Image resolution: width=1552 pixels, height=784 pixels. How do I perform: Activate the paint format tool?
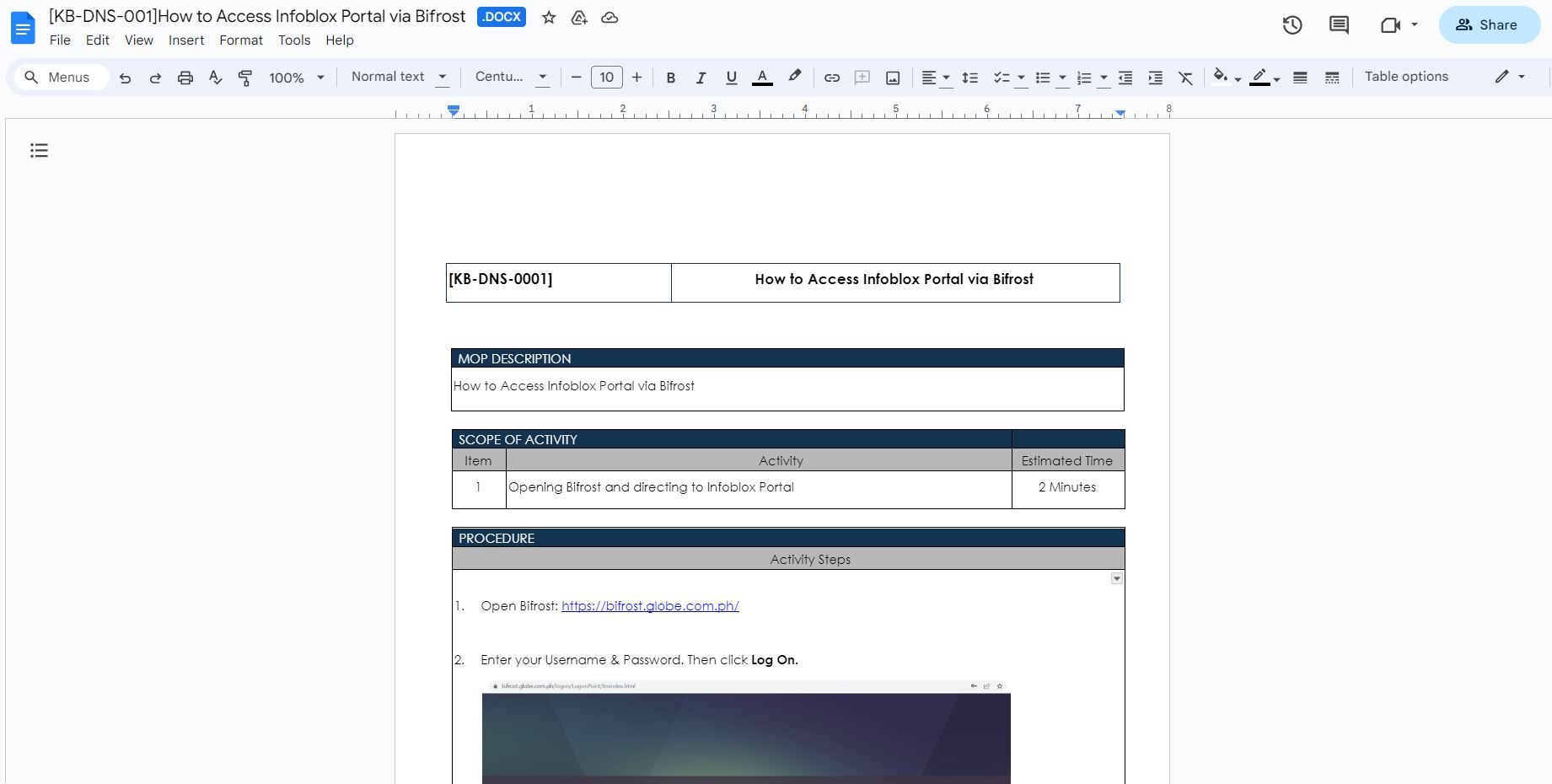tap(245, 78)
